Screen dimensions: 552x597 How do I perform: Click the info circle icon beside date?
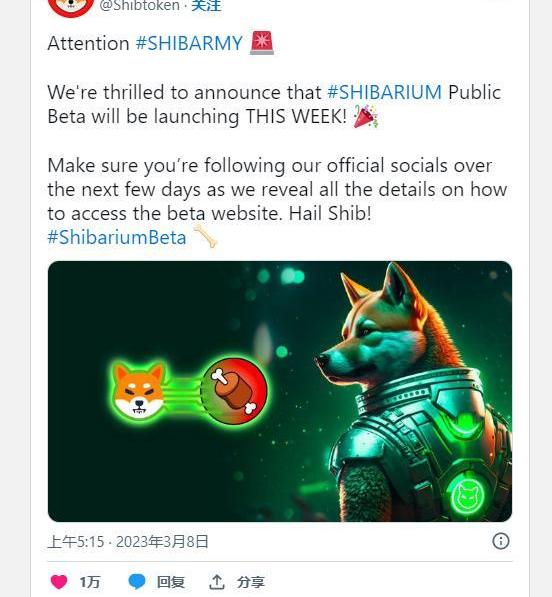click(501, 541)
